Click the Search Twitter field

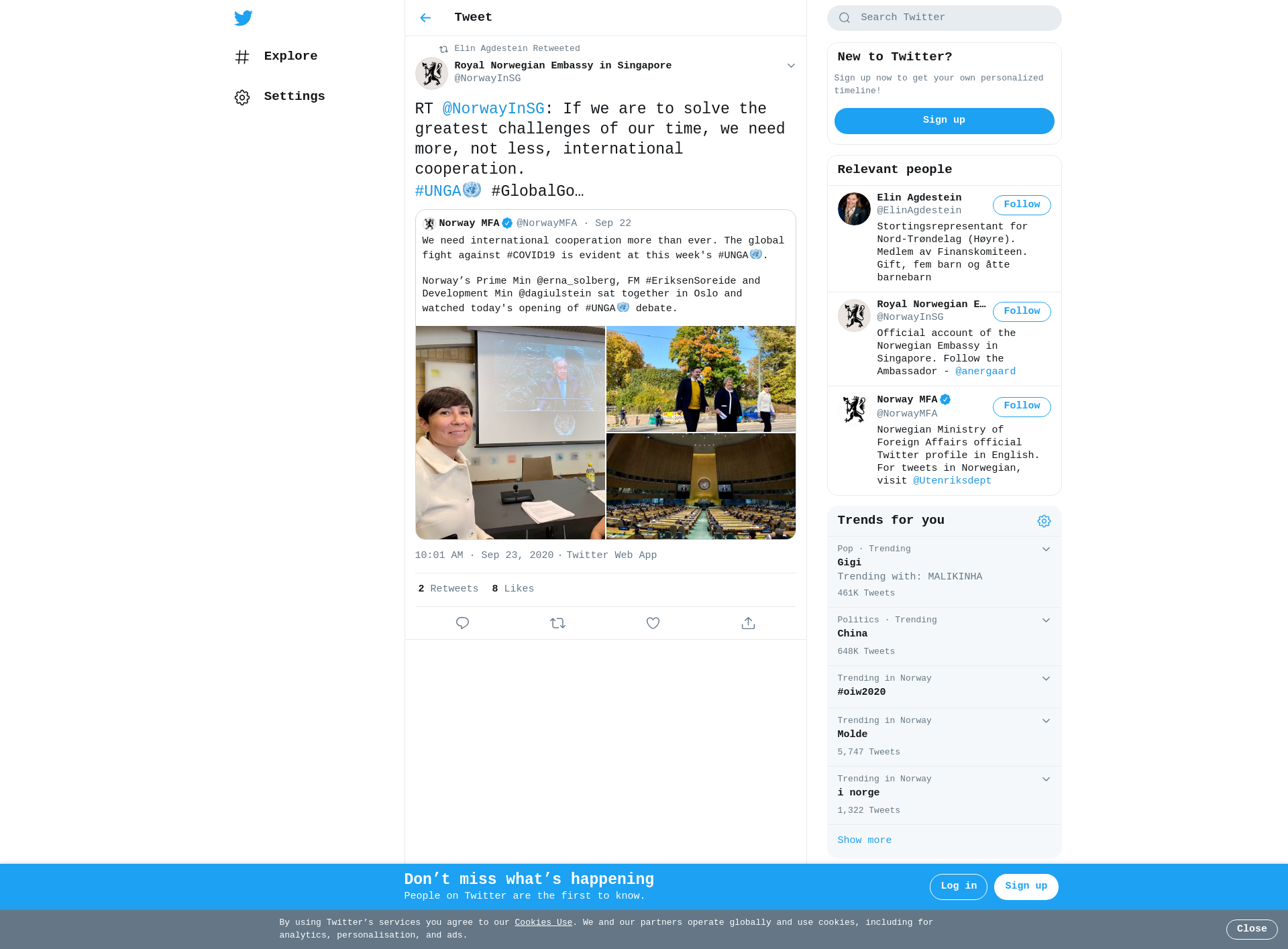(944, 18)
